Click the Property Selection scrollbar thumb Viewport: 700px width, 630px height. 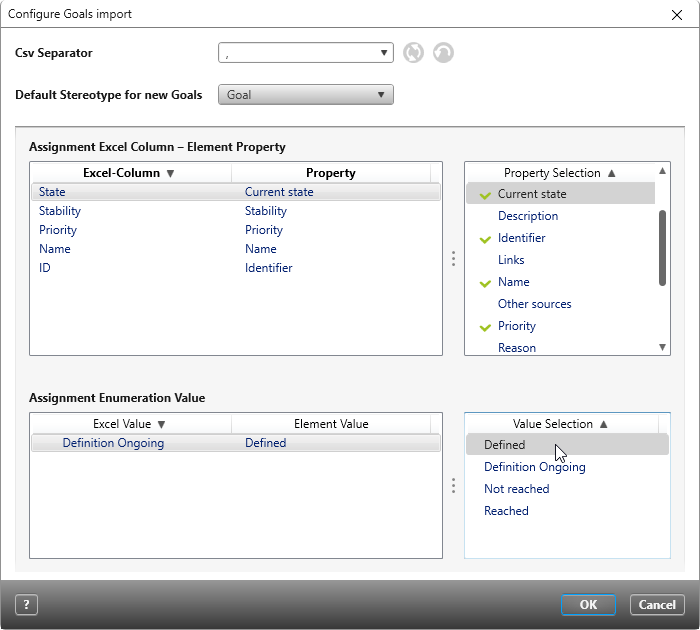click(661, 247)
